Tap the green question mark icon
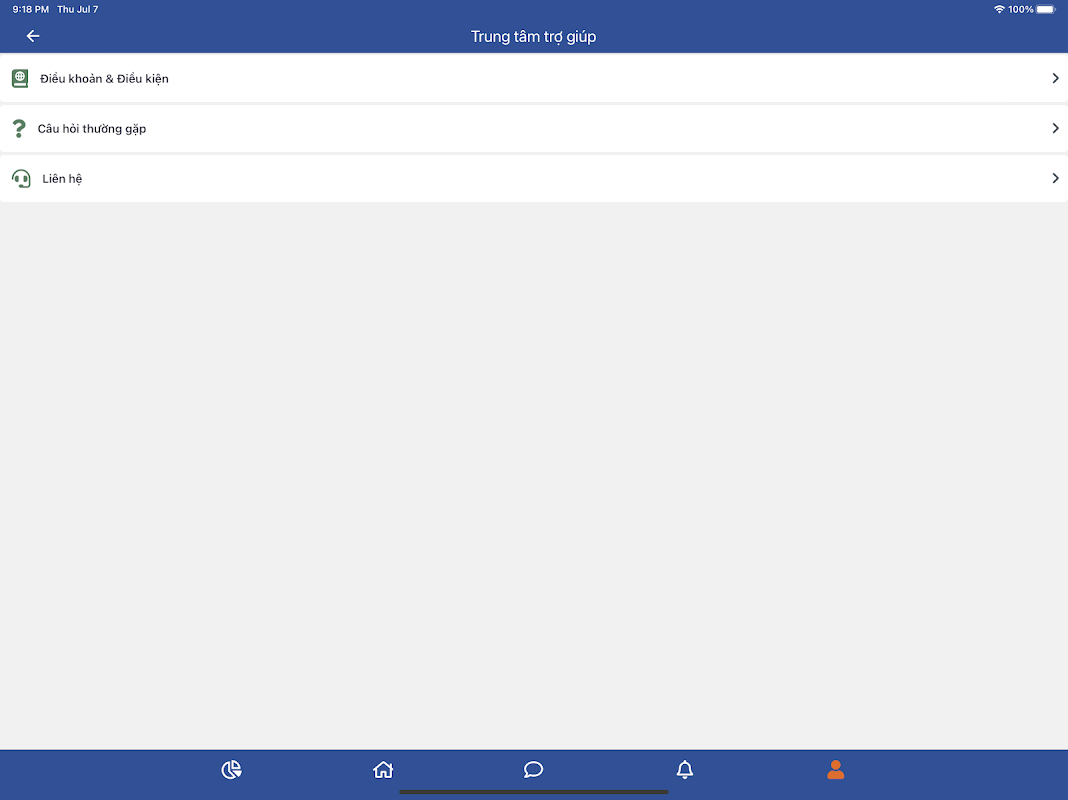This screenshot has width=1068, height=800. tap(19, 128)
